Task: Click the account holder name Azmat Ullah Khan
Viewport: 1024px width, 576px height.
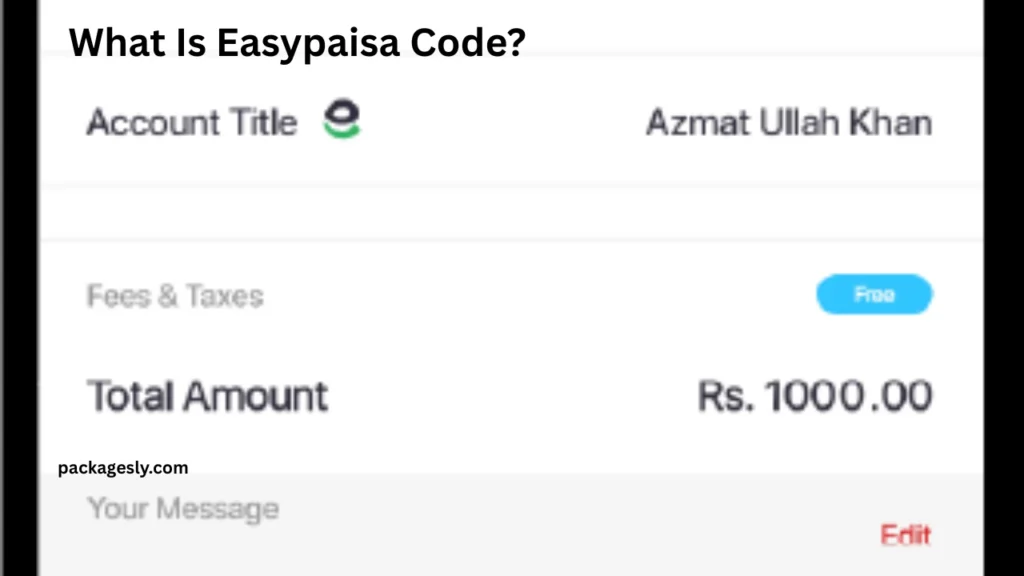Action: point(788,121)
